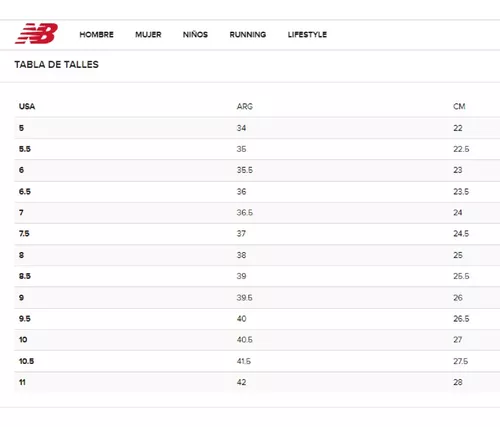
Task: Open the LIFESTYLE category
Action: (307, 35)
